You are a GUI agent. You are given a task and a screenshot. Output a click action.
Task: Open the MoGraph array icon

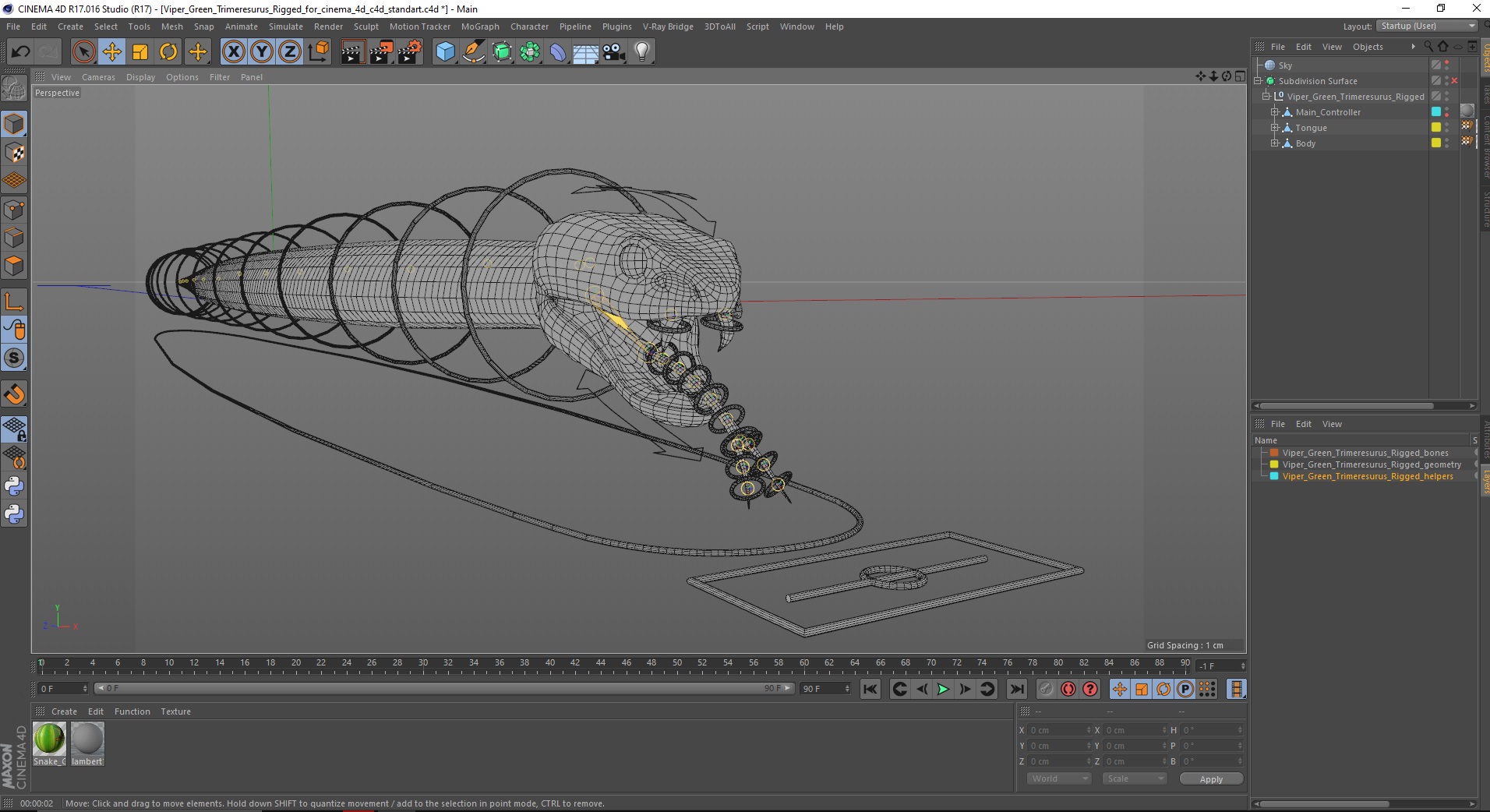coord(530,52)
